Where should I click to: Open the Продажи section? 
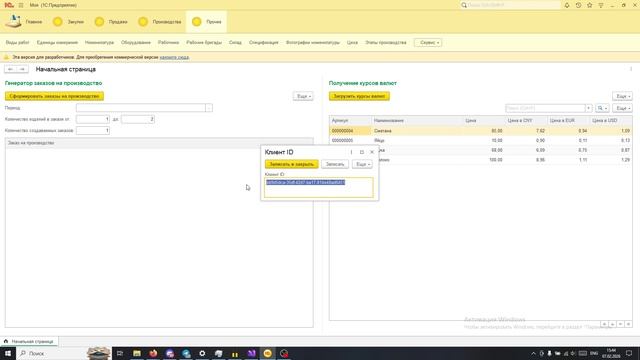pos(111,22)
